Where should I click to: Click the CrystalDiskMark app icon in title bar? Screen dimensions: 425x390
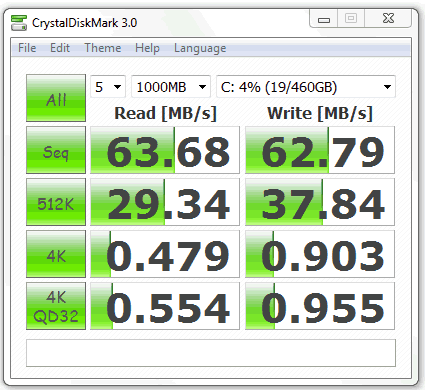[x=19, y=23]
